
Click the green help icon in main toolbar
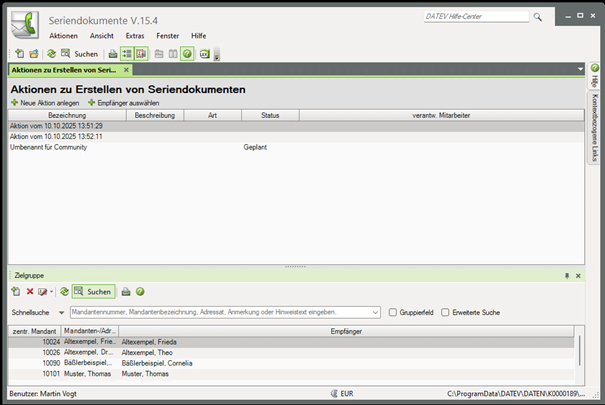click(x=187, y=53)
